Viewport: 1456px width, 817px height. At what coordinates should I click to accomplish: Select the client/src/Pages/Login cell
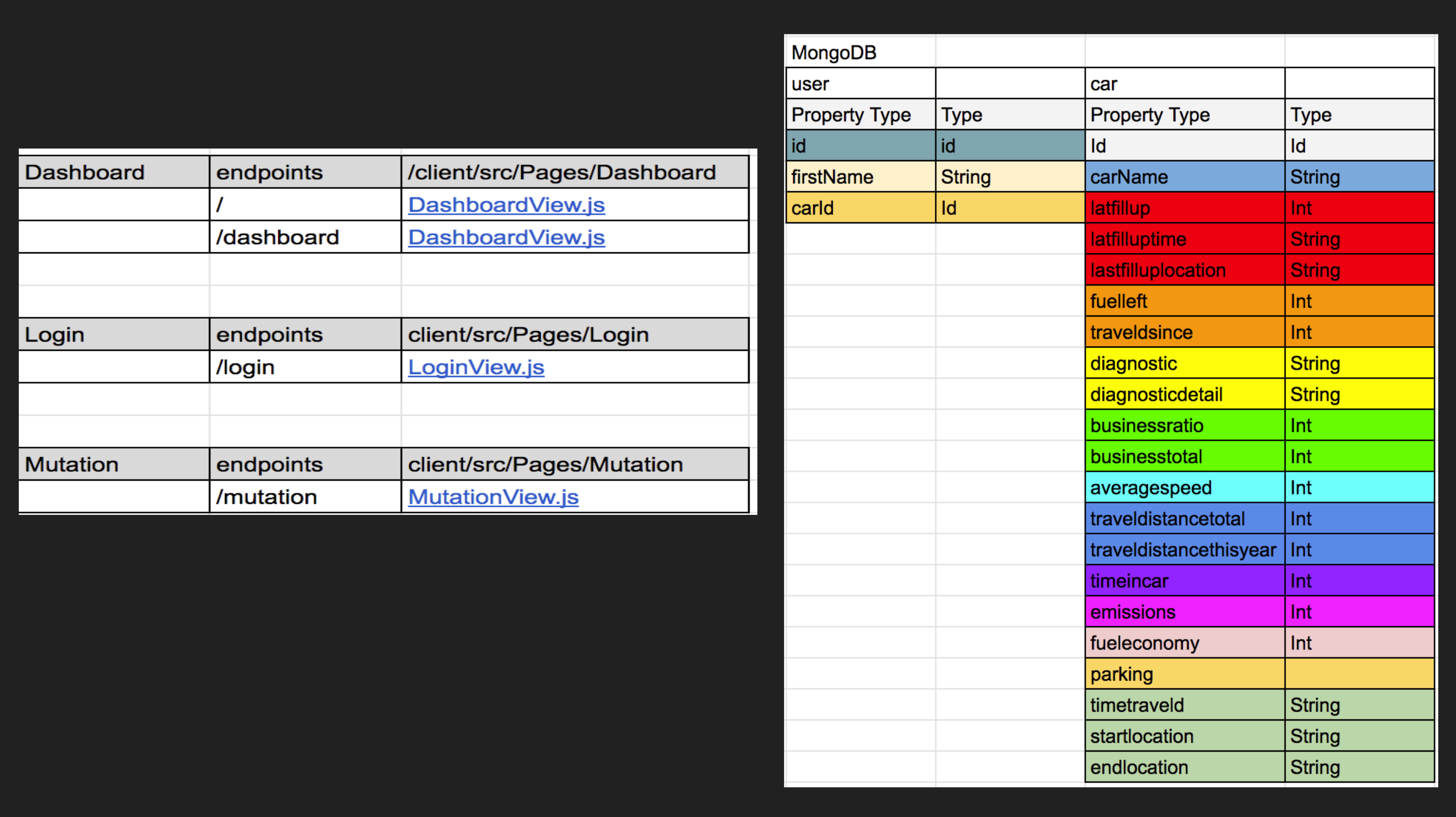pos(575,334)
